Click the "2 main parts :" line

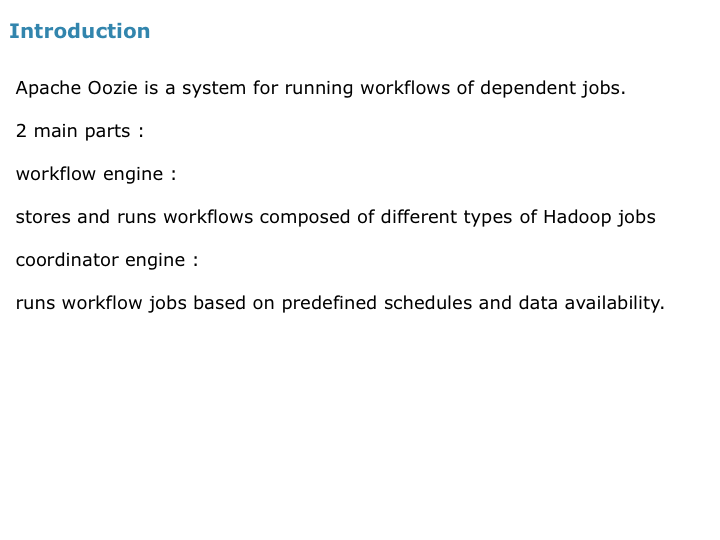coord(79,131)
